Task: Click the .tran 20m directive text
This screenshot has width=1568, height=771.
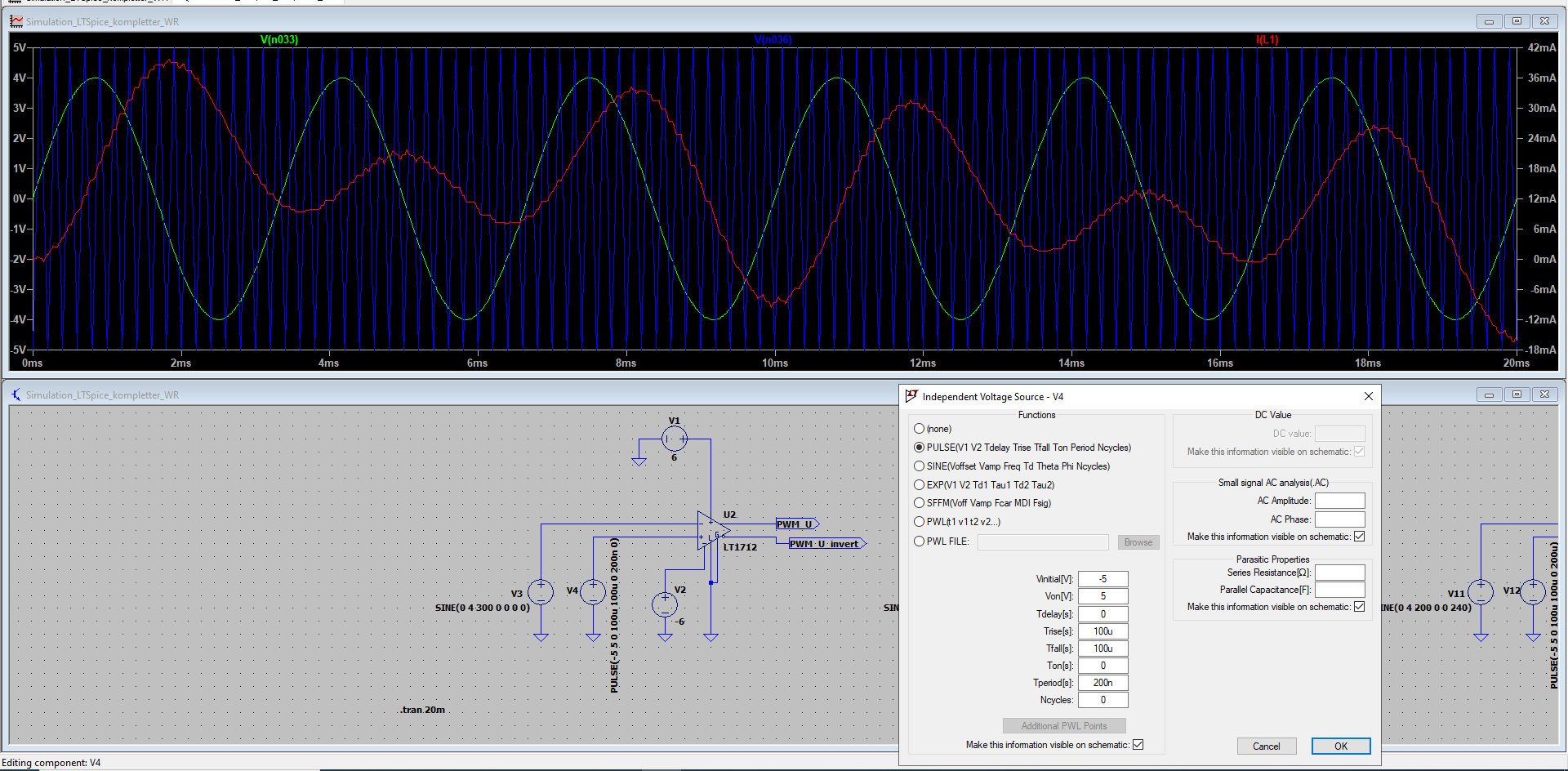Action: tap(422, 710)
